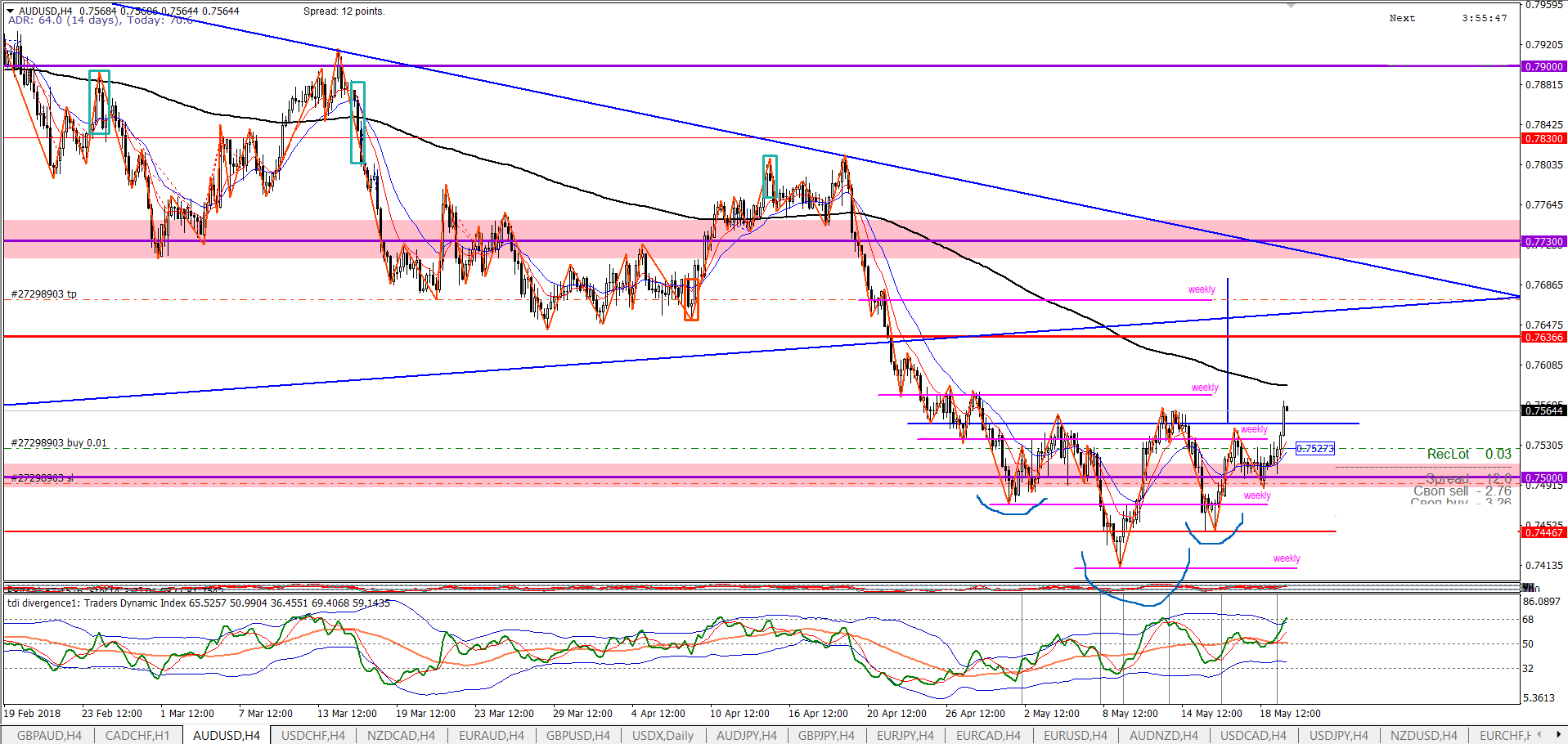Click the triangle before AUDUSD,H4 title
Viewport: 1568px width, 744px height.
(10, 11)
